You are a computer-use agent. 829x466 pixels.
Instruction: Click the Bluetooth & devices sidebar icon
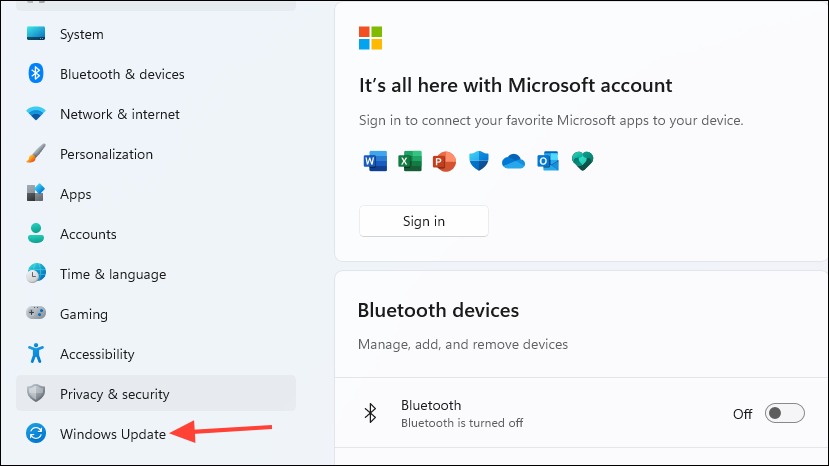[36, 74]
